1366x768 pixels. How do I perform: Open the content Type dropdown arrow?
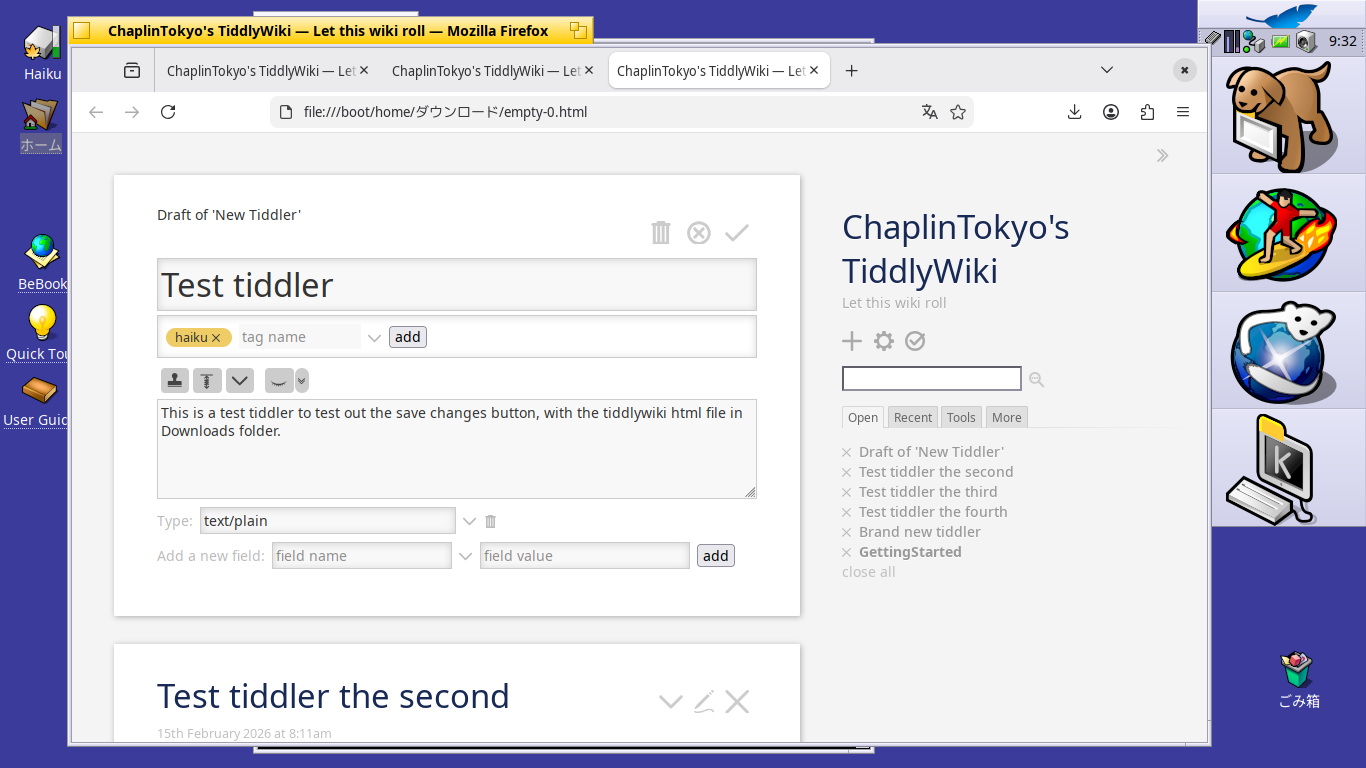[x=469, y=521]
